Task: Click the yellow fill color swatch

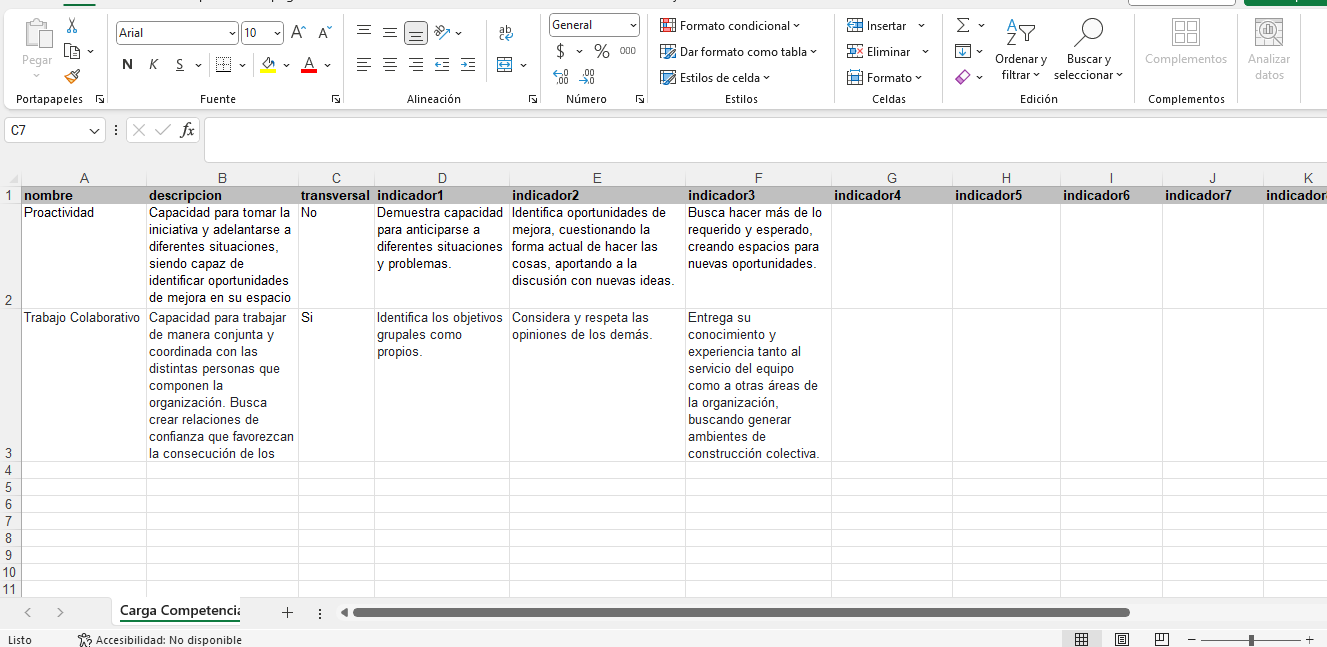Action: pyautogui.click(x=267, y=65)
